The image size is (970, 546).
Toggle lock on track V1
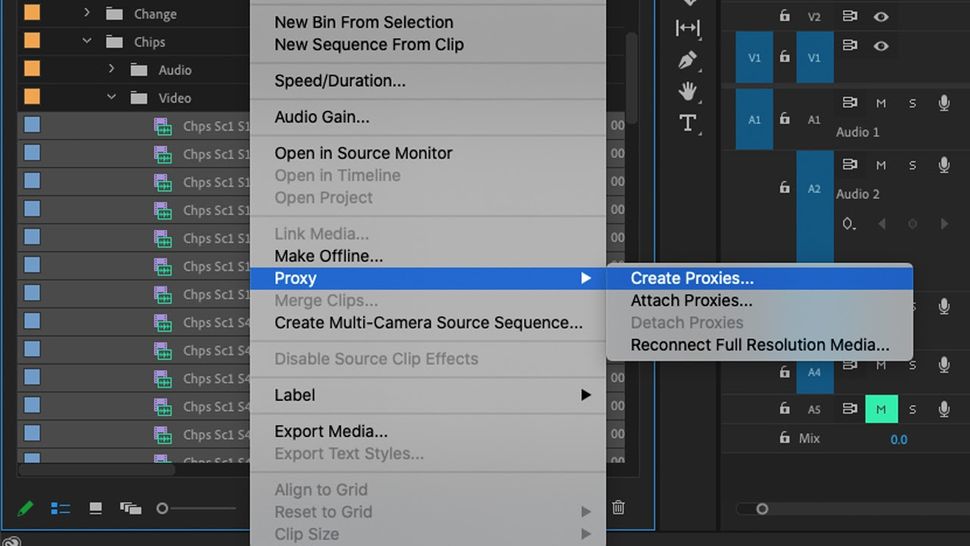pos(784,57)
